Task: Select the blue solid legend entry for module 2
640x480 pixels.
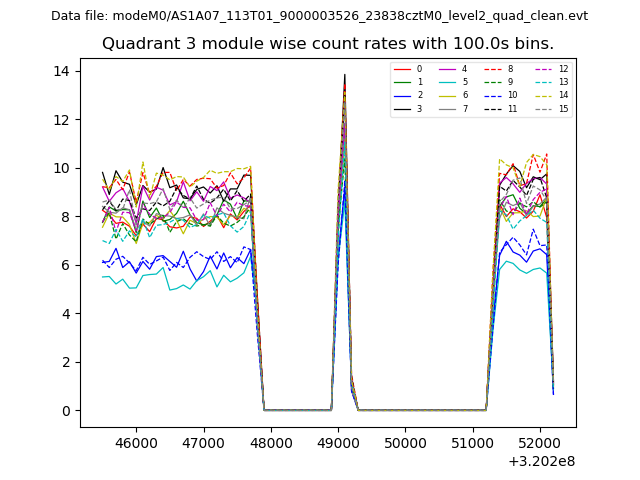Action: pos(402,95)
